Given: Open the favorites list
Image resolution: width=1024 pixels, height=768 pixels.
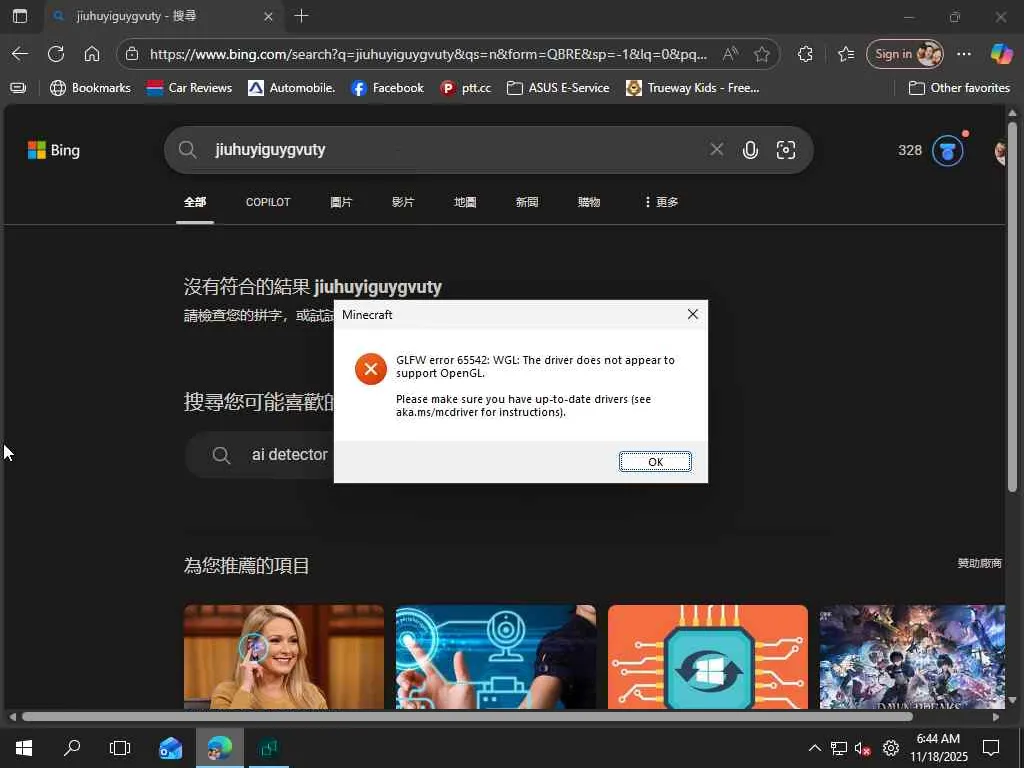Looking at the screenshot, I should coord(846,54).
